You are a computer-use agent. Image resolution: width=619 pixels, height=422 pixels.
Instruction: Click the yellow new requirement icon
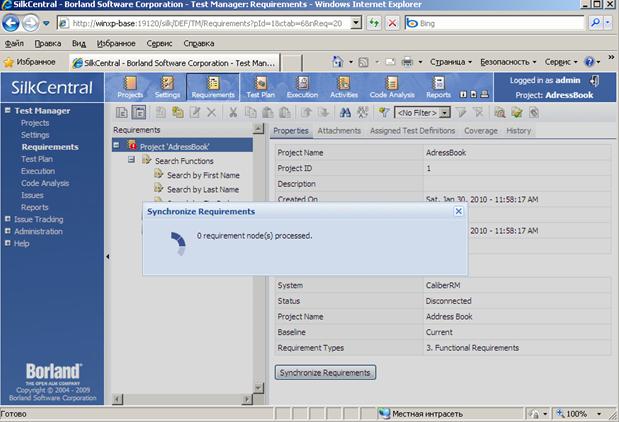178,113
